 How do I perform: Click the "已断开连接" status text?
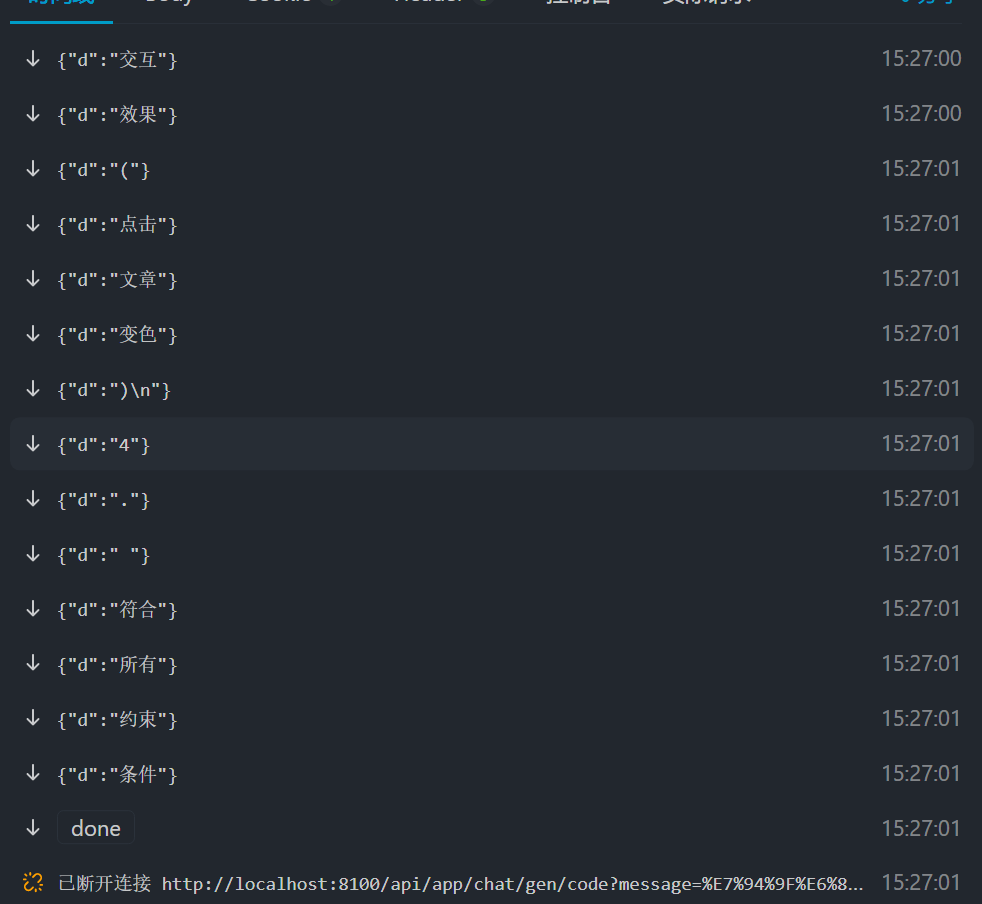105,883
